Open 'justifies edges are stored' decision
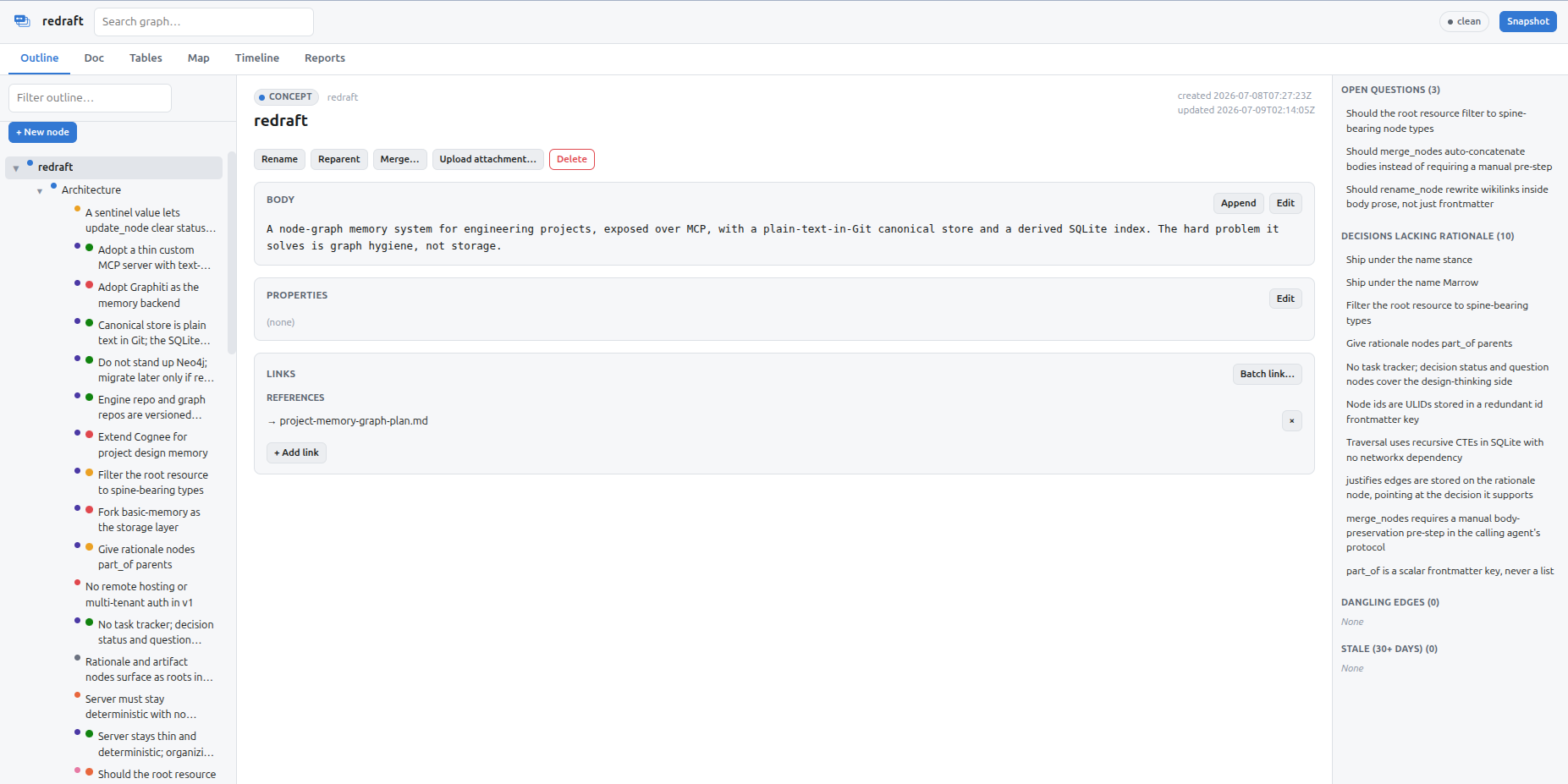The height and width of the screenshot is (784, 1568). point(1440,488)
